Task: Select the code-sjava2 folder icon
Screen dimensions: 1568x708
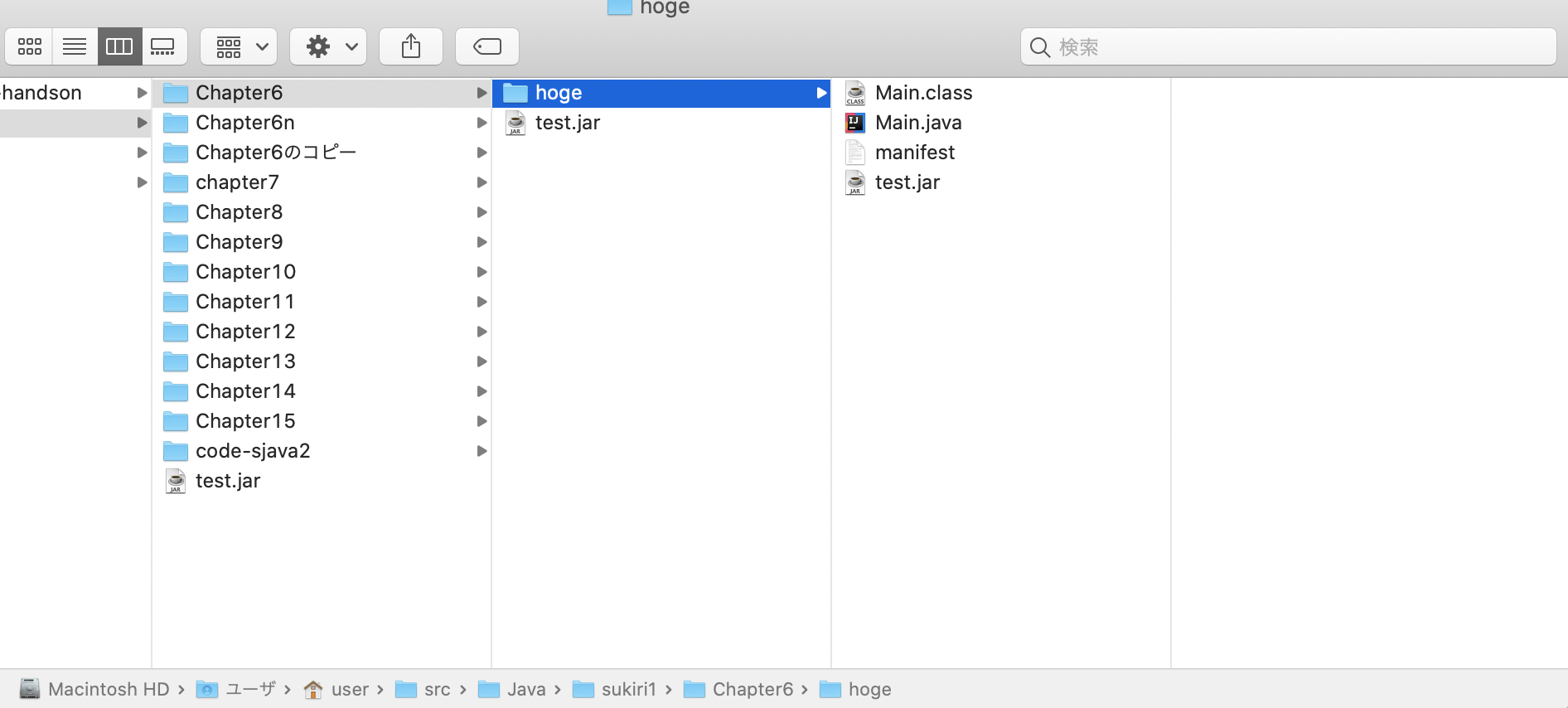Action: coord(176,451)
